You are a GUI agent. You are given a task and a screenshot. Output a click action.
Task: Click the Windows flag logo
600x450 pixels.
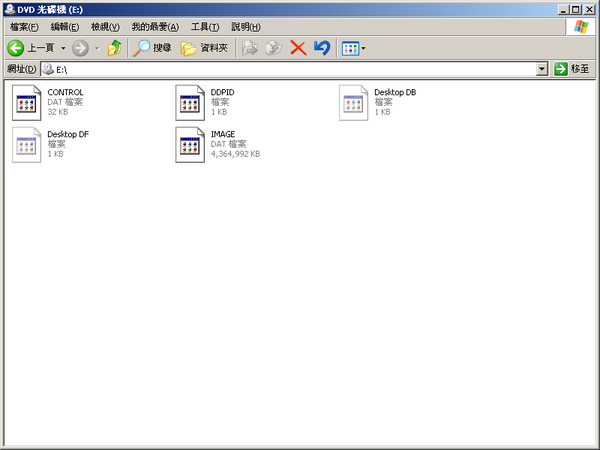tap(580, 27)
